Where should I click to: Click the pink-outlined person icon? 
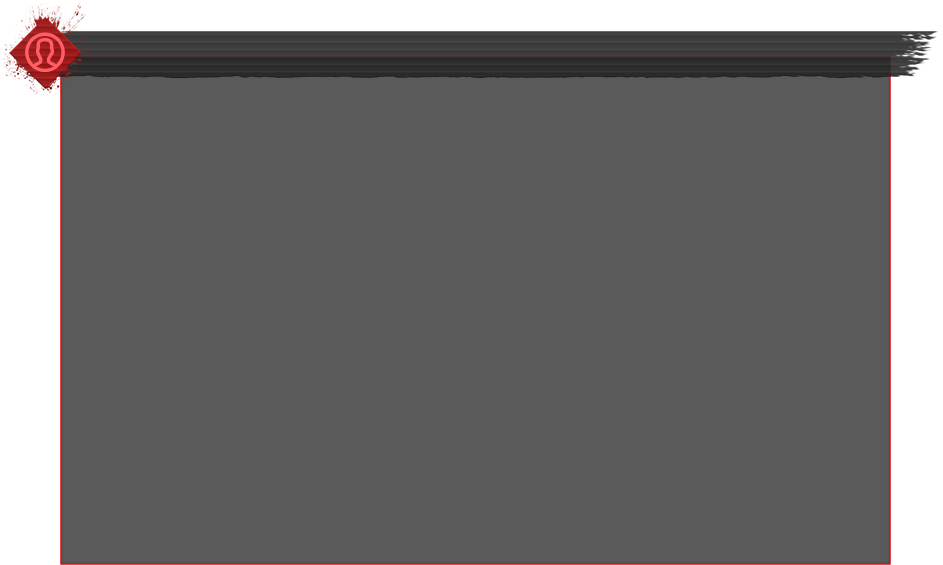click(x=45, y=52)
